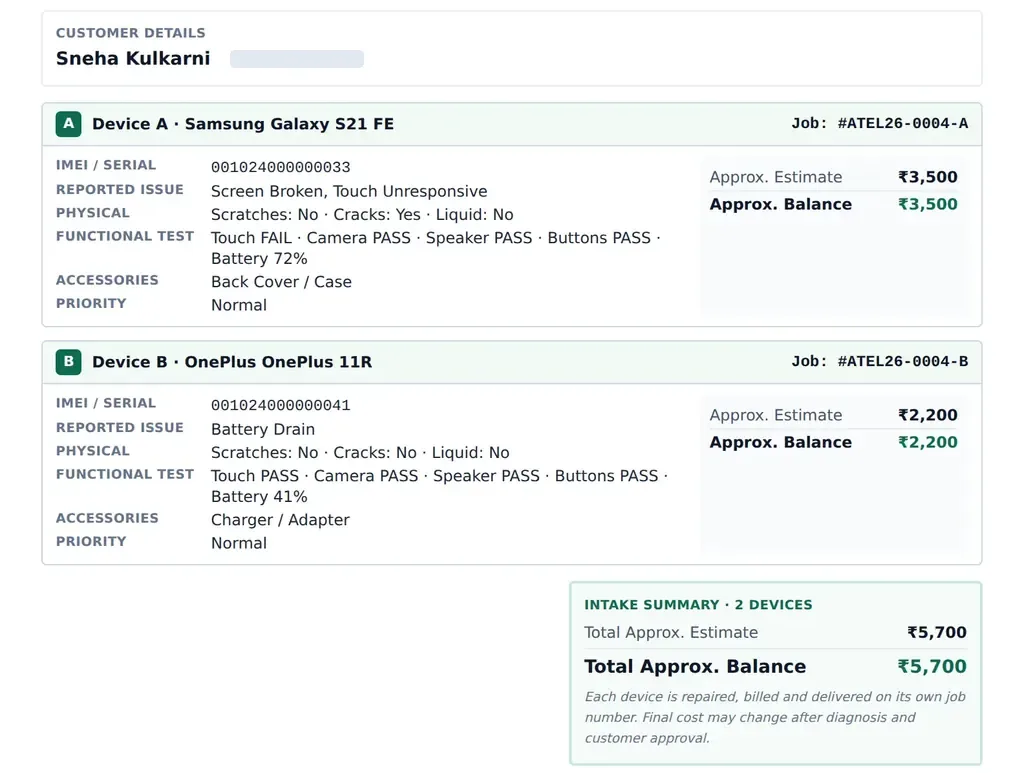Click the Intake Summary 2 Devices heading
The height and width of the screenshot is (773, 1024).
698,605
